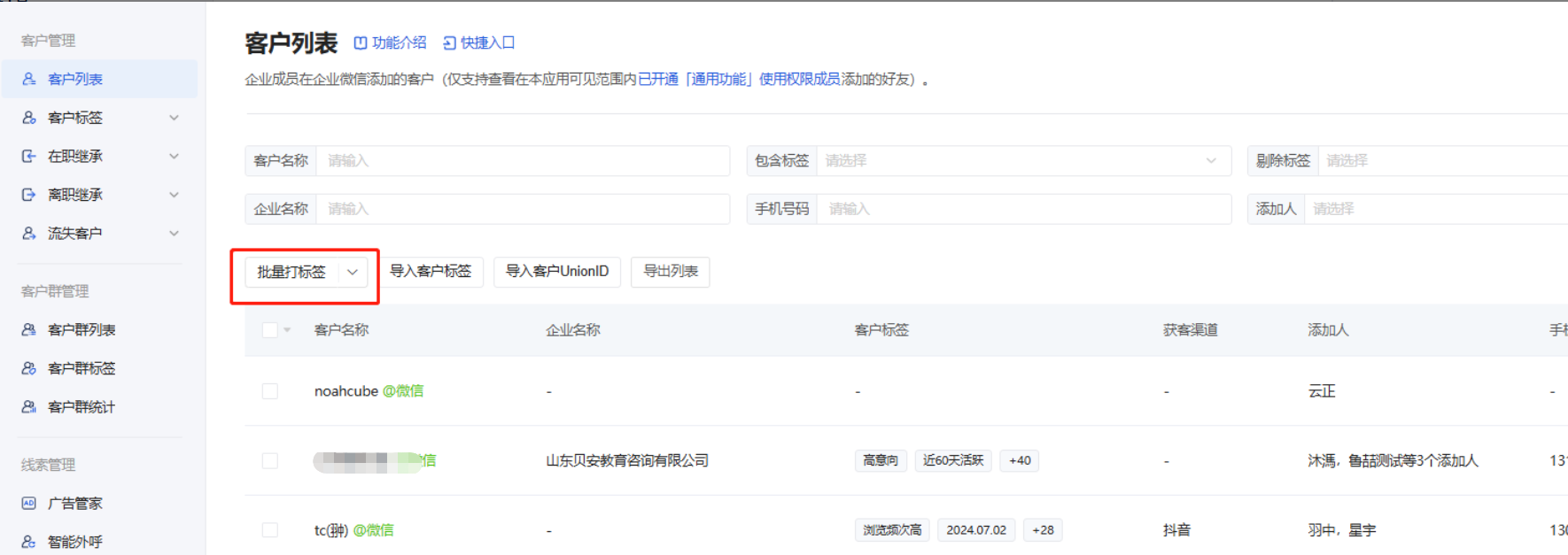The height and width of the screenshot is (555, 1568).
Task: Click the 客户群统计 sidebar icon
Action: coord(29,406)
